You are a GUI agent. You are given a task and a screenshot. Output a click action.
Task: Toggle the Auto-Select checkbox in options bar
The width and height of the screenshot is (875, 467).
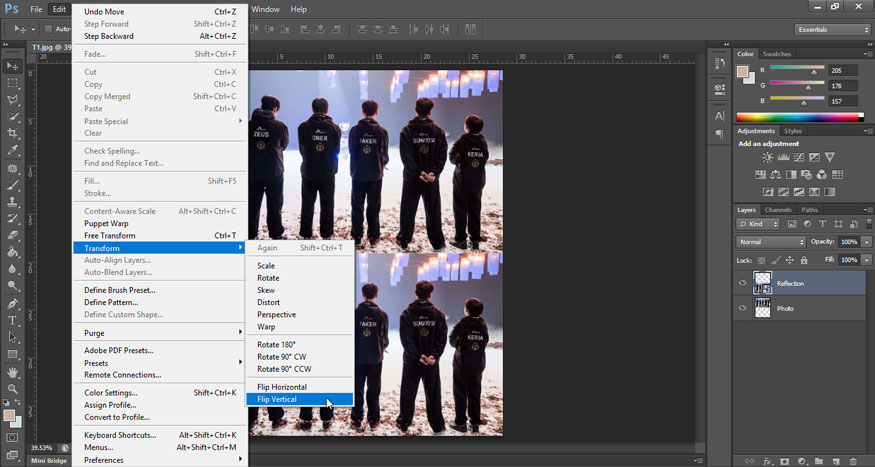[x=48, y=29]
